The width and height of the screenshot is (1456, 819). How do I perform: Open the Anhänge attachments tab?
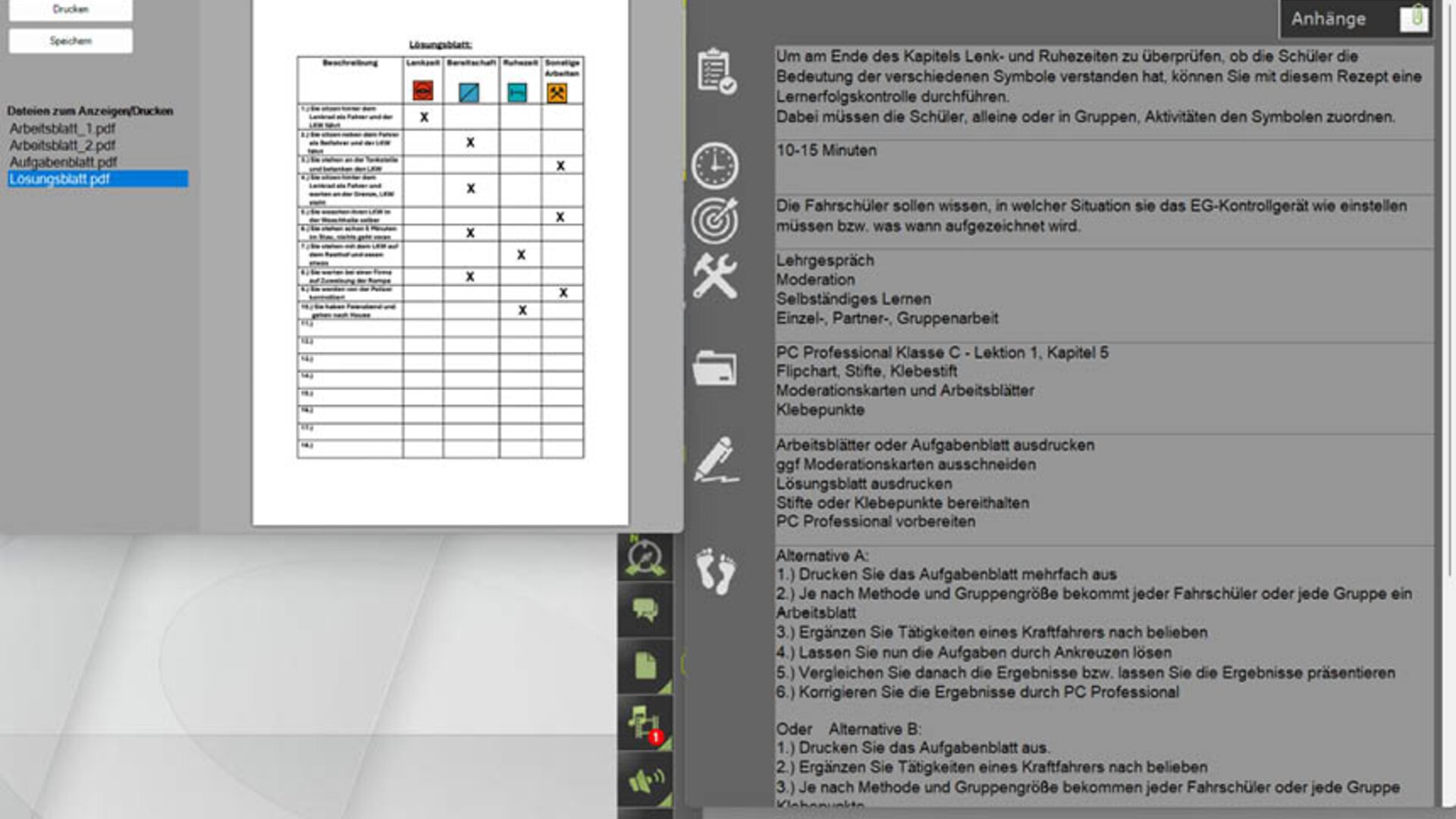tap(1329, 19)
